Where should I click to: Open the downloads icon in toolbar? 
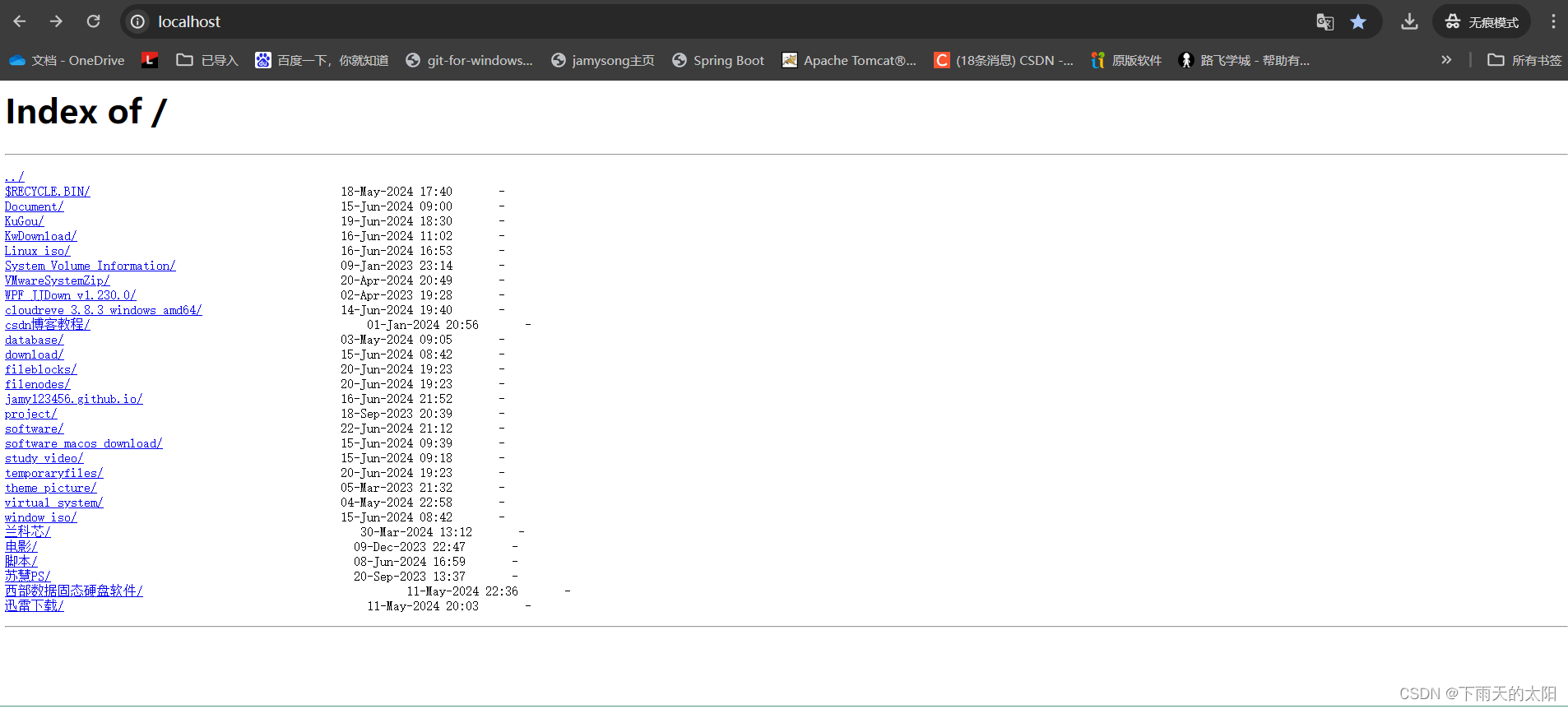[x=1409, y=21]
